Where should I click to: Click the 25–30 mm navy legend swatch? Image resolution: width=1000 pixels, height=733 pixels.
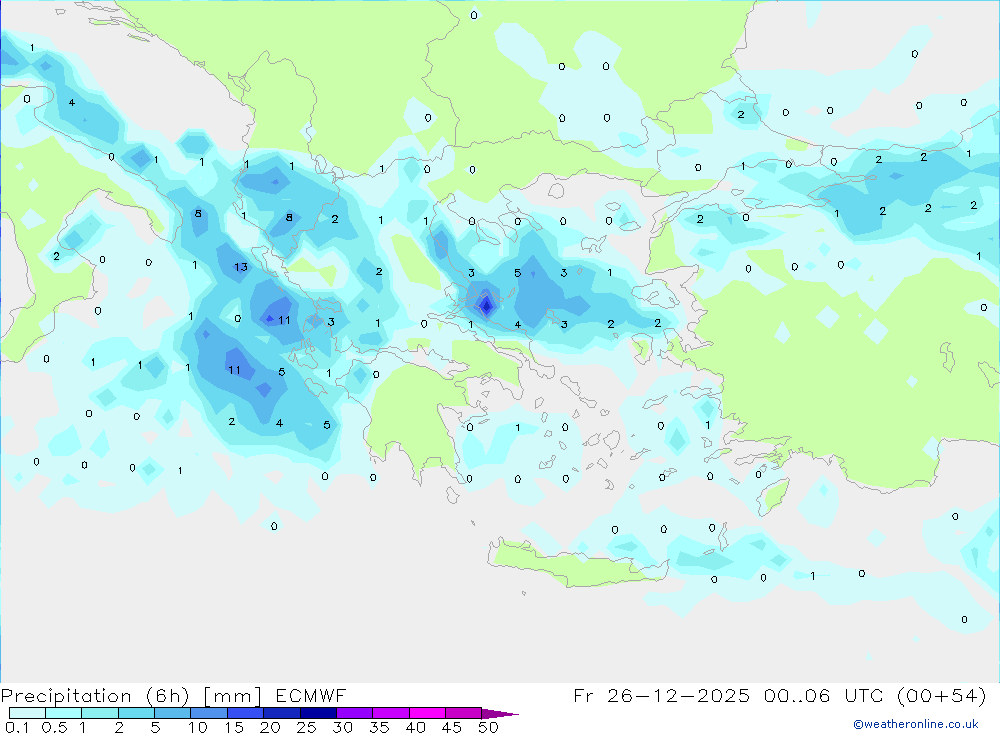tap(318, 713)
